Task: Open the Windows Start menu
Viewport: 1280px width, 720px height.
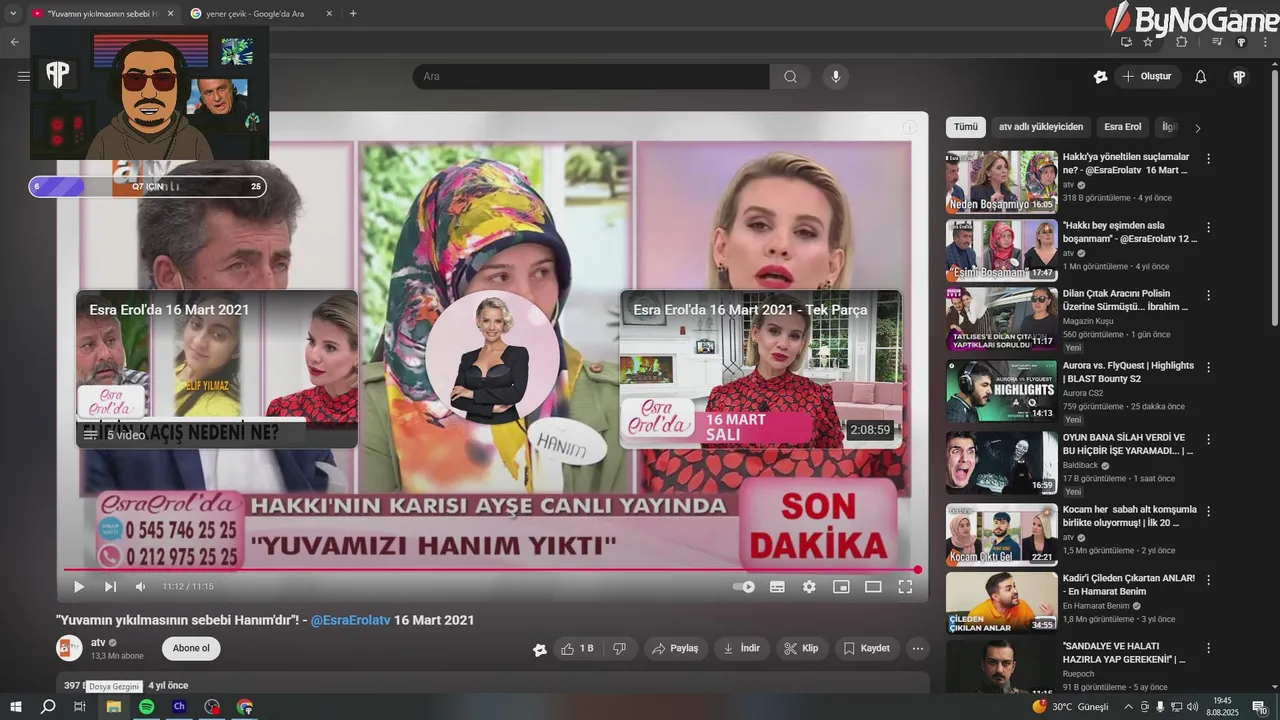Action: (15, 707)
